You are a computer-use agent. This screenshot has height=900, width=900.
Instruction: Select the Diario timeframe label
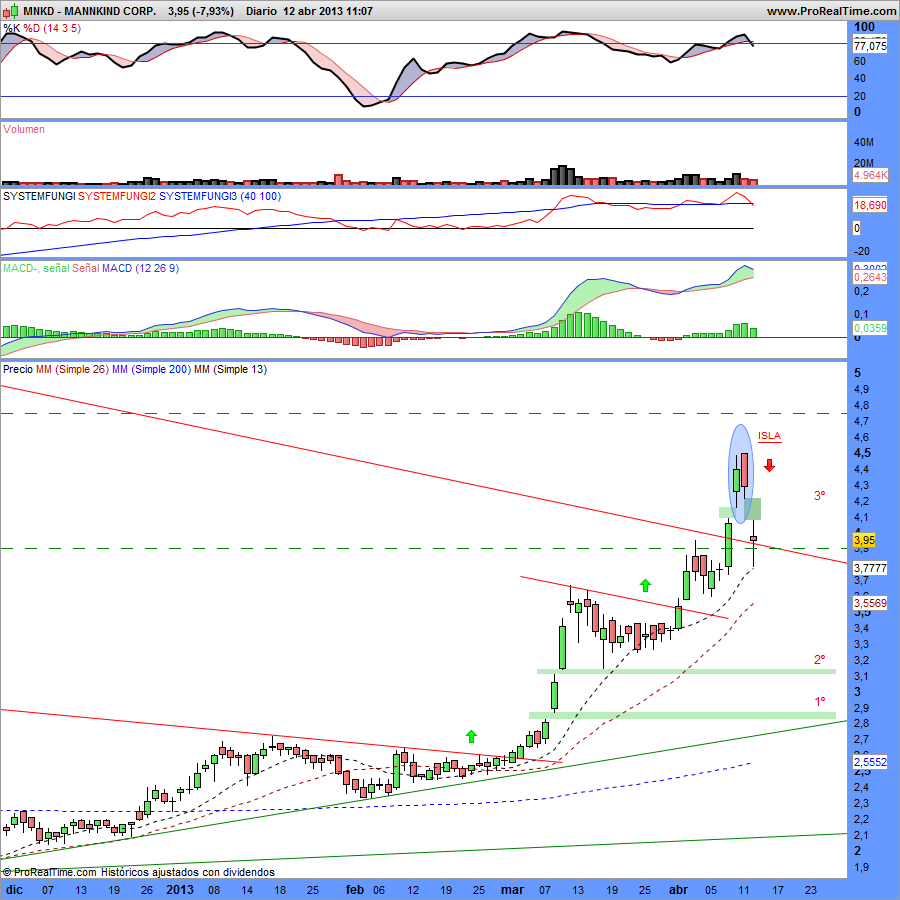click(x=261, y=11)
